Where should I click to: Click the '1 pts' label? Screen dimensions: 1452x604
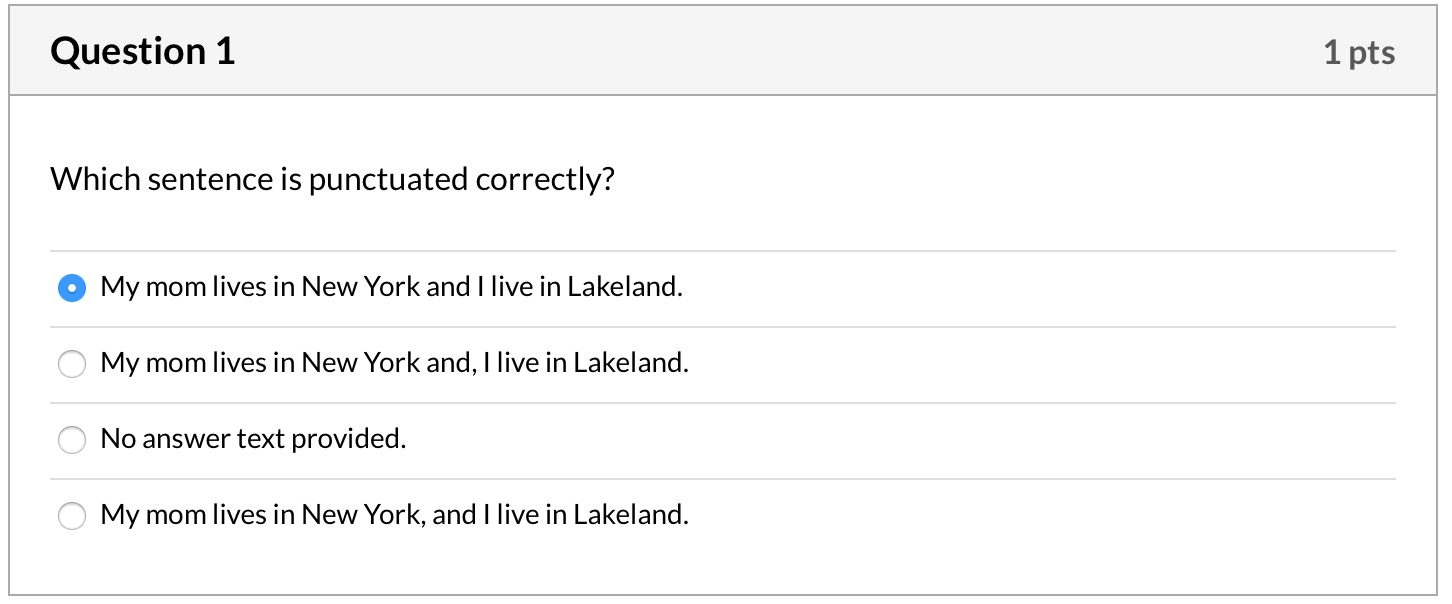point(1360,52)
